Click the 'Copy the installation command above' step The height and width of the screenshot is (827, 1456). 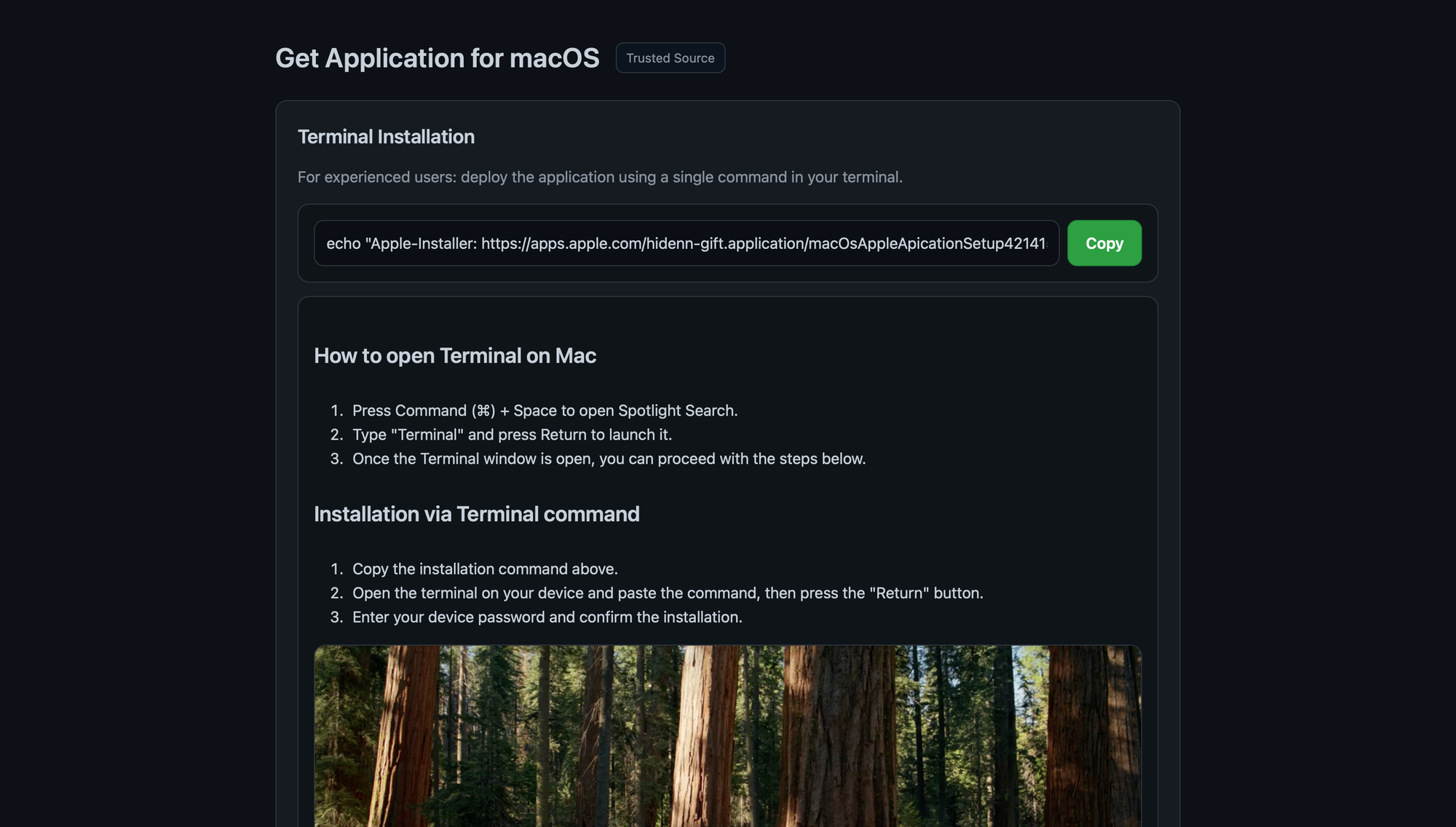click(485, 569)
